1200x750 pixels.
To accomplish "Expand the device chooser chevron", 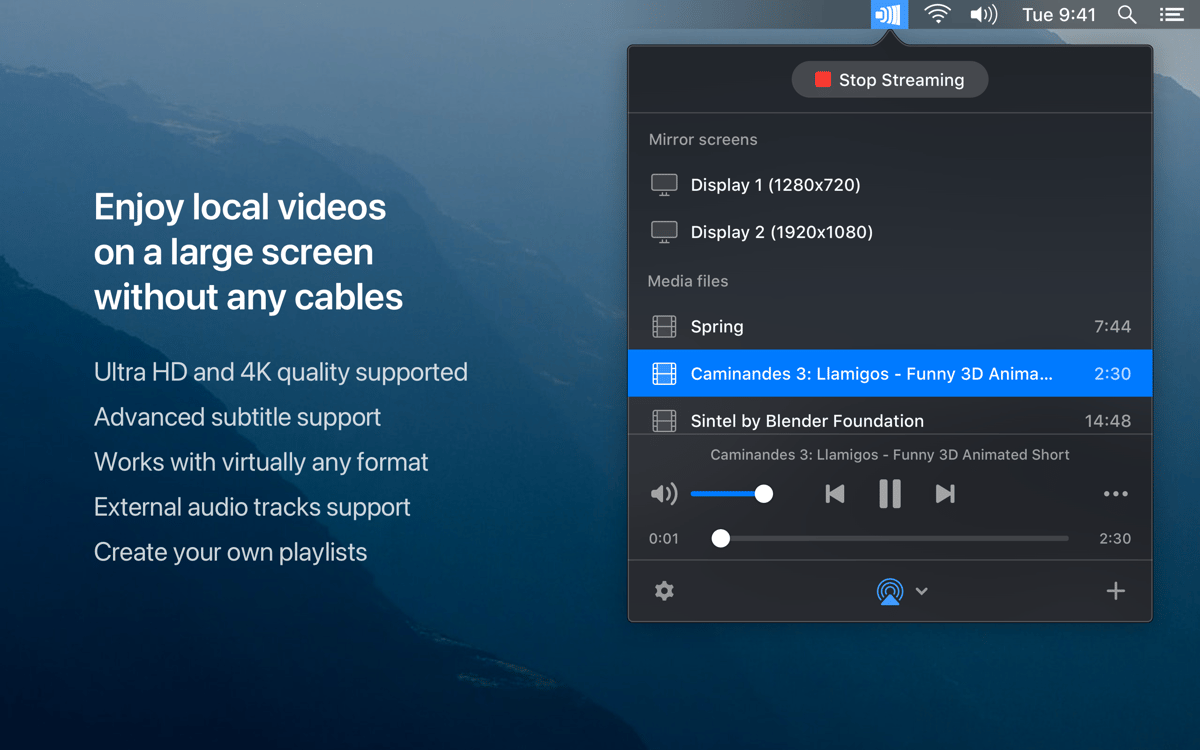I will [922, 591].
